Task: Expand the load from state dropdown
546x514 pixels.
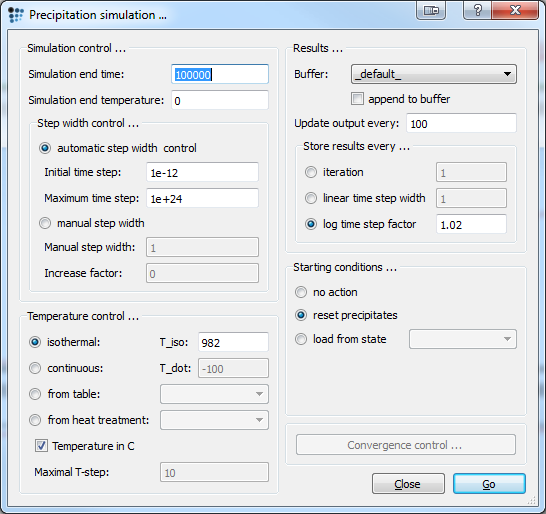Action: click(463, 339)
